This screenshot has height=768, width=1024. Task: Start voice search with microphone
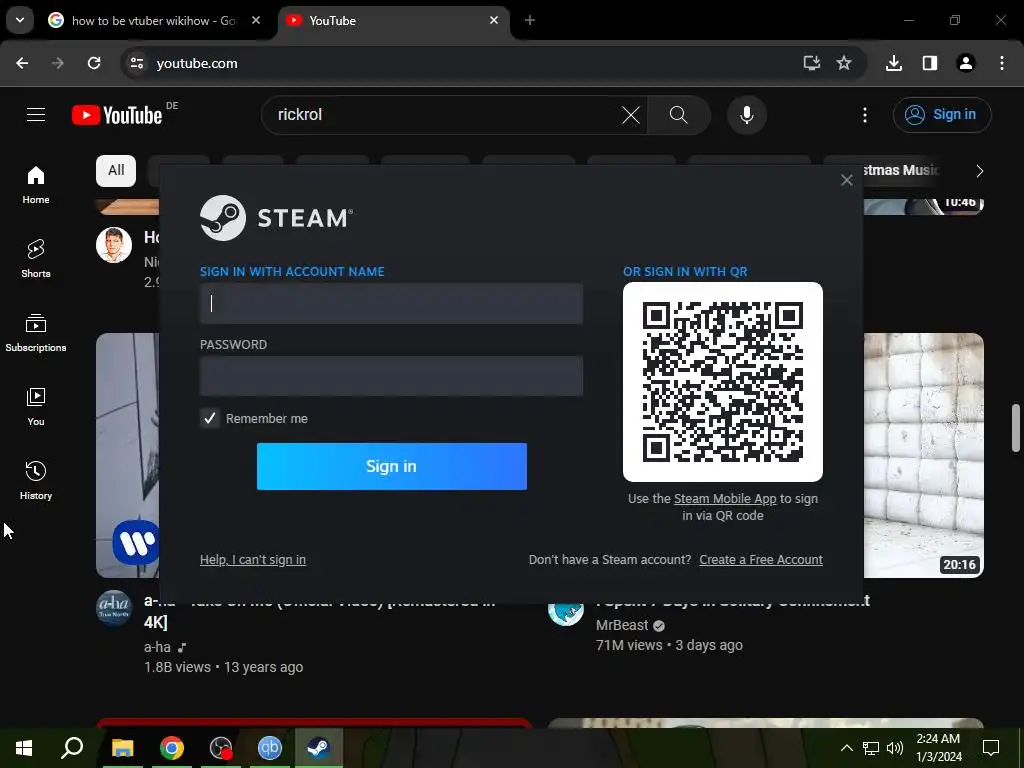pyautogui.click(x=746, y=115)
